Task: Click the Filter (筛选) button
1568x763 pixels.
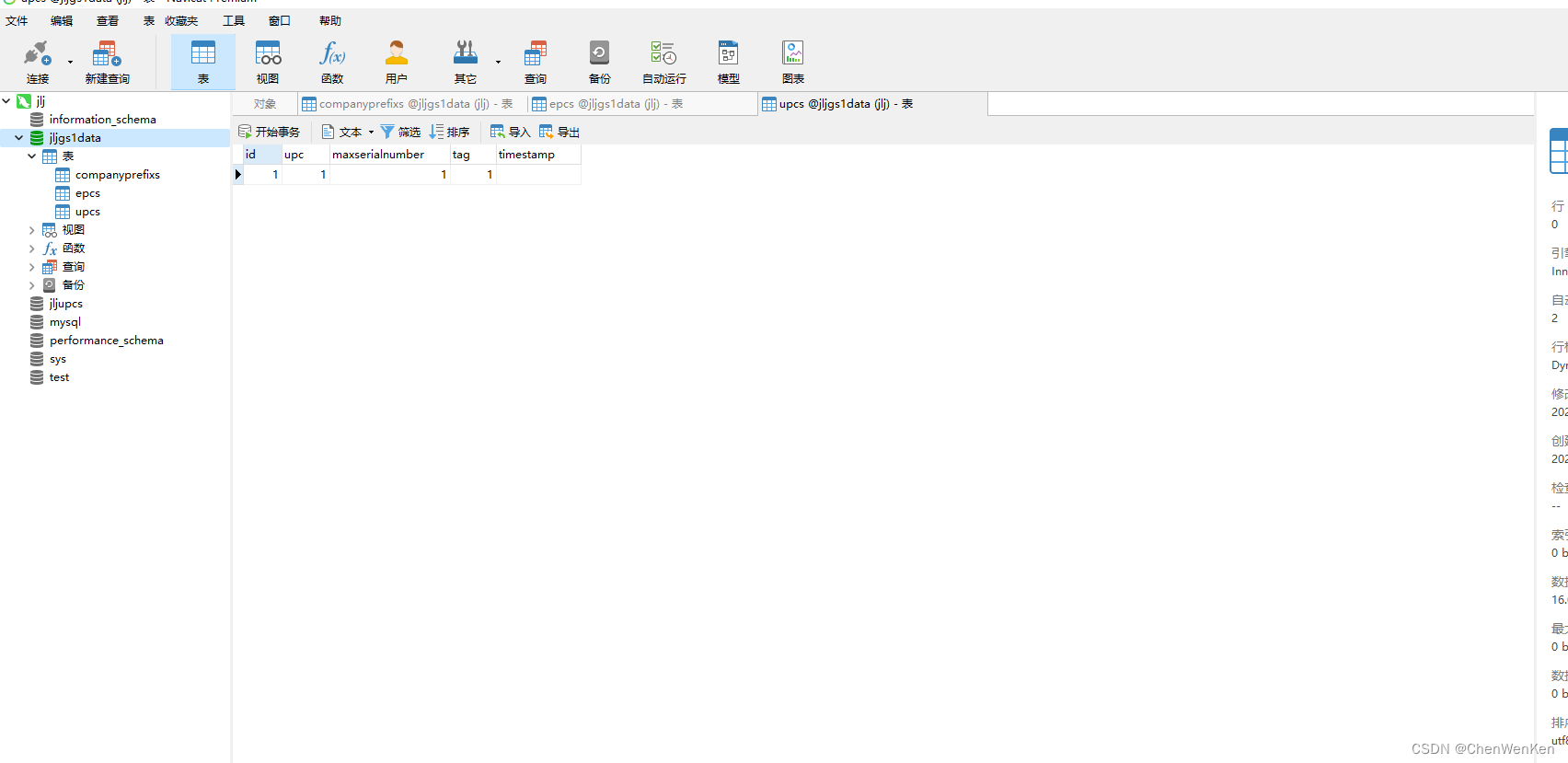Action: [x=400, y=133]
